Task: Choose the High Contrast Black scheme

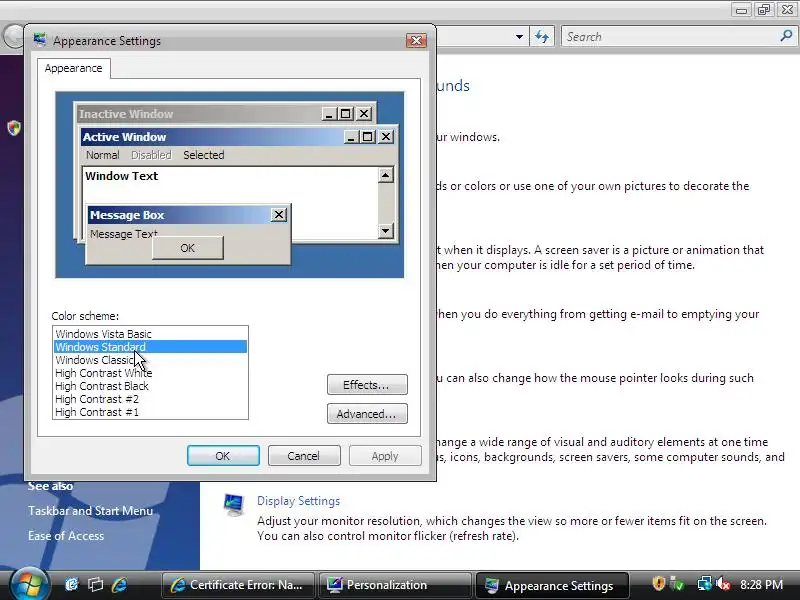Action: pos(151,386)
